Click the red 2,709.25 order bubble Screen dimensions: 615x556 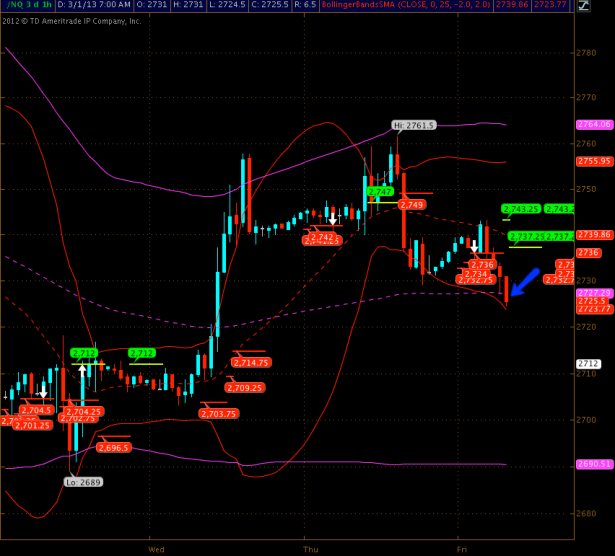coord(245,388)
